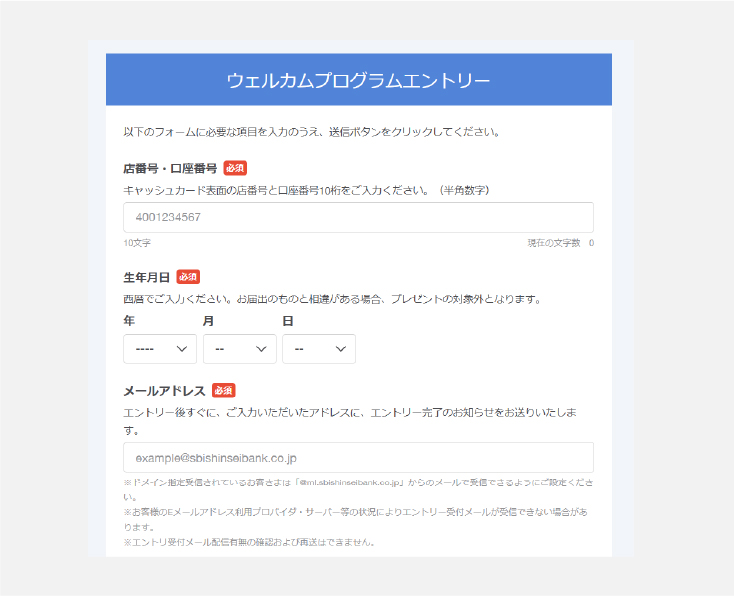The height and width of the screenshot is (596, 734).
Task: Click the ※お客様のEメールアドレス利用プロバイダ note text
Action: (x=356, y=519)
